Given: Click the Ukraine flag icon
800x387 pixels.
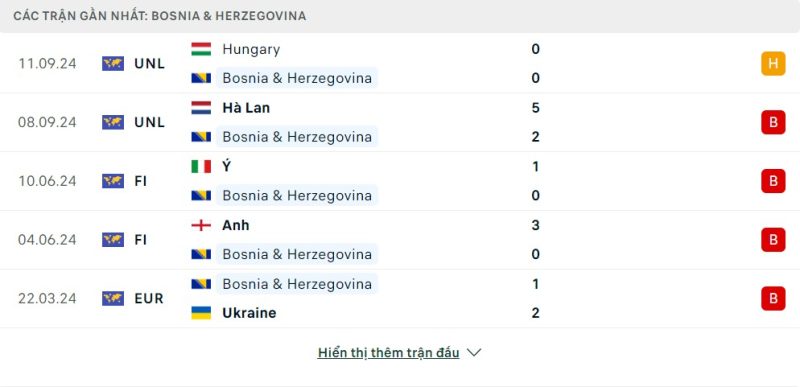Looking at the screenshot, I should (201, 313).
